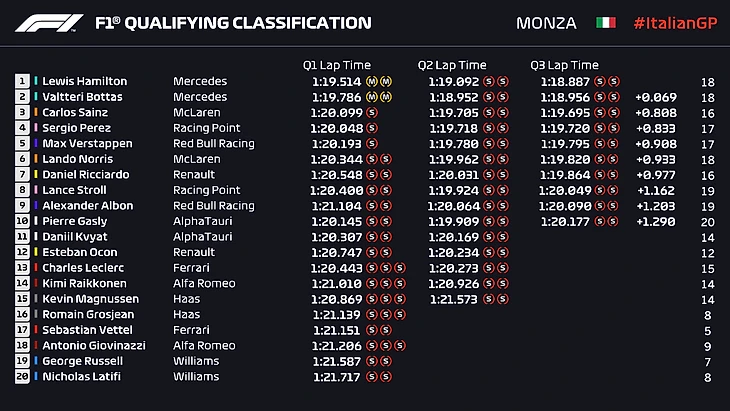This screenshot has height=411, width=730.
Task: Select the Q3 Lap Time column header
Action: (x=564, y=66)
